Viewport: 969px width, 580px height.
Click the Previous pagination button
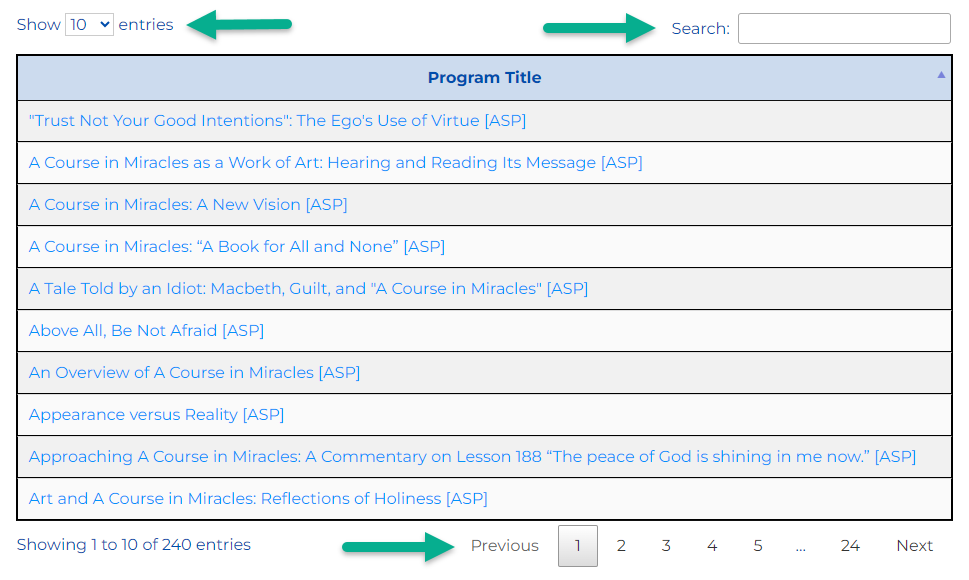tap(504, 546)
